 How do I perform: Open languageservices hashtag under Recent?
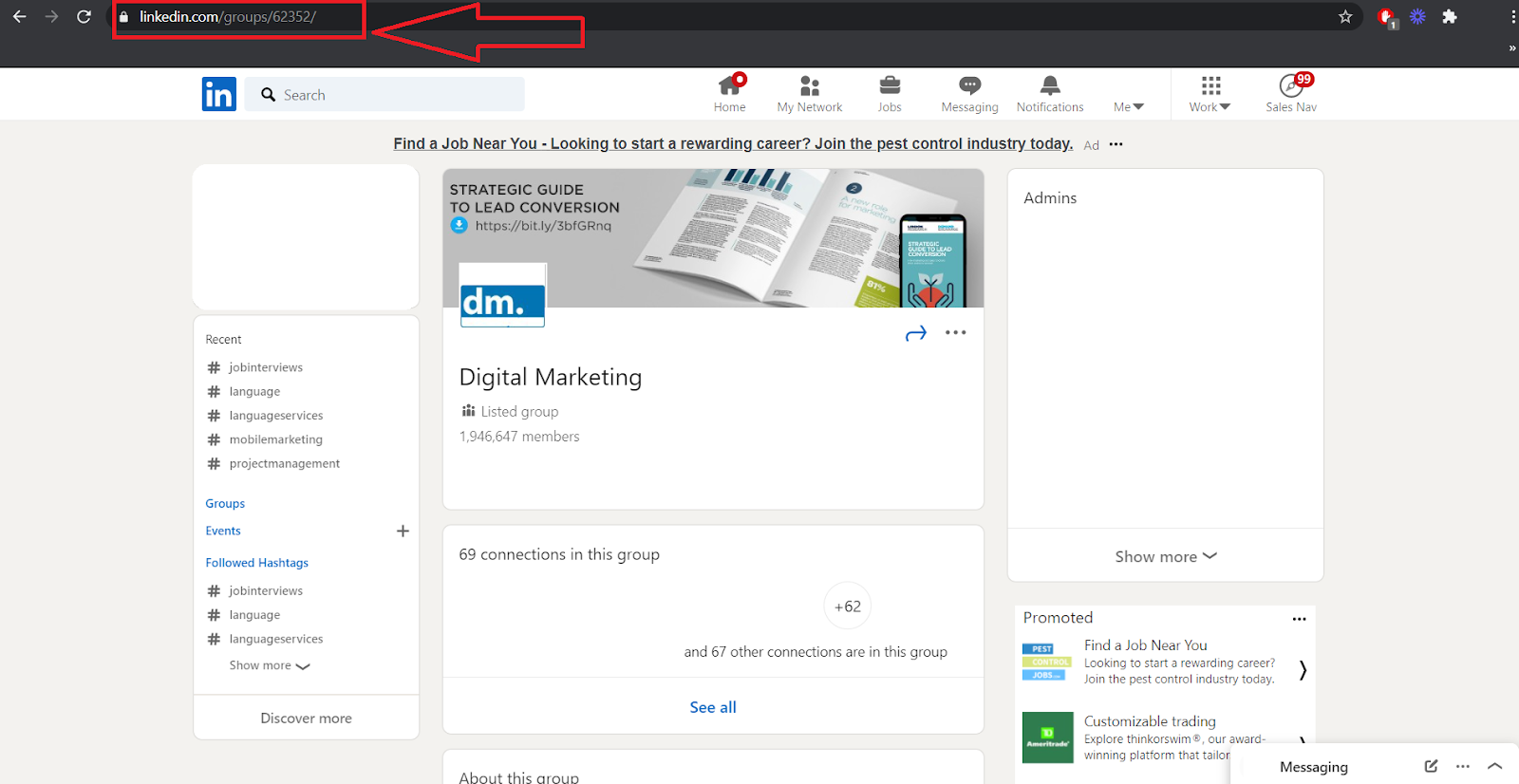click(x=276, y=415)
